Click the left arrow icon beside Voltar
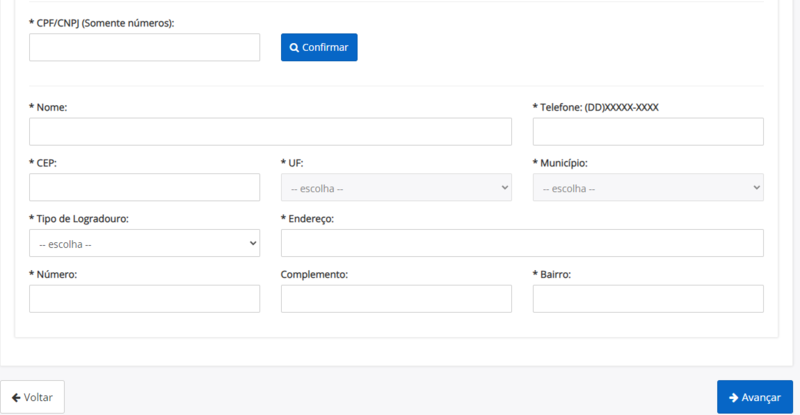Viewport: 800px width, 415px height. point(16,398)
